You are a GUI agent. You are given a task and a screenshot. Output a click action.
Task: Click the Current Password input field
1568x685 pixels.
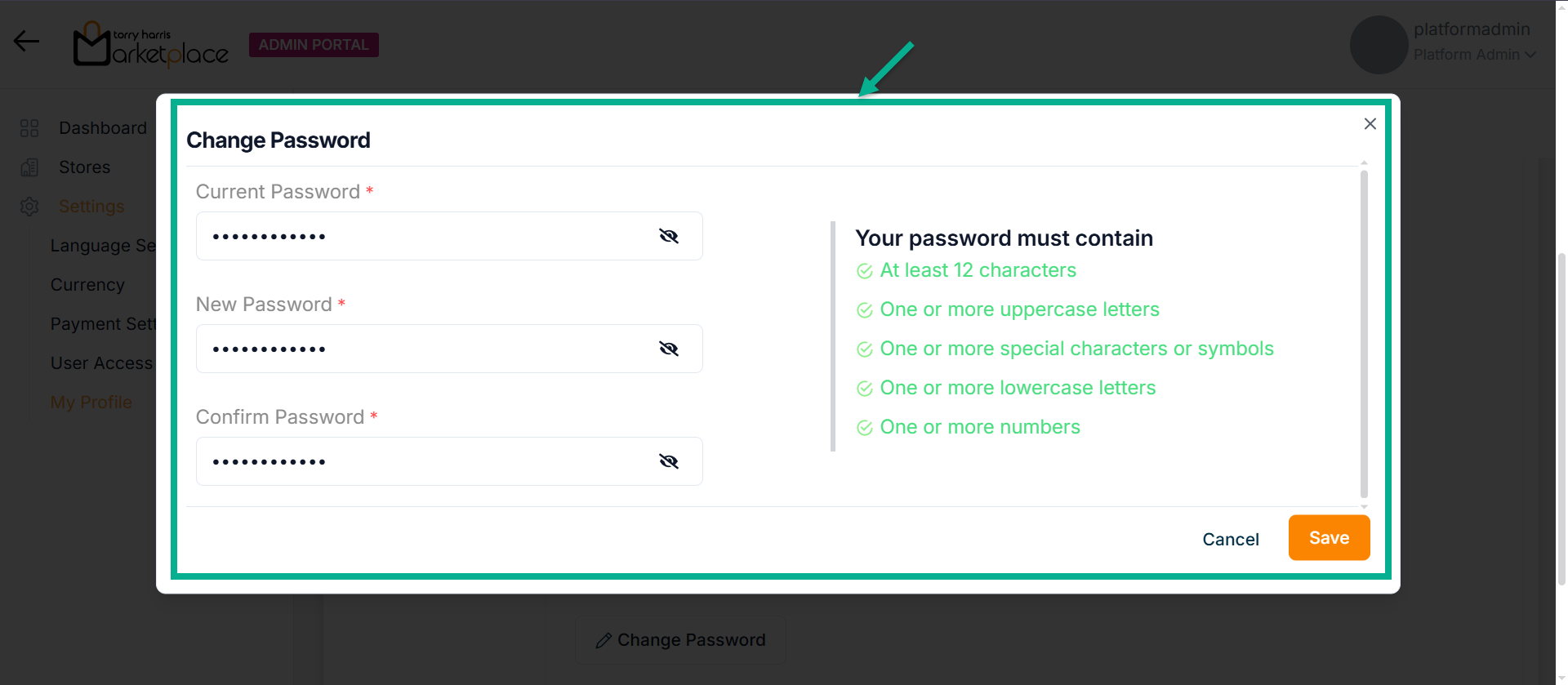point(425,236)
